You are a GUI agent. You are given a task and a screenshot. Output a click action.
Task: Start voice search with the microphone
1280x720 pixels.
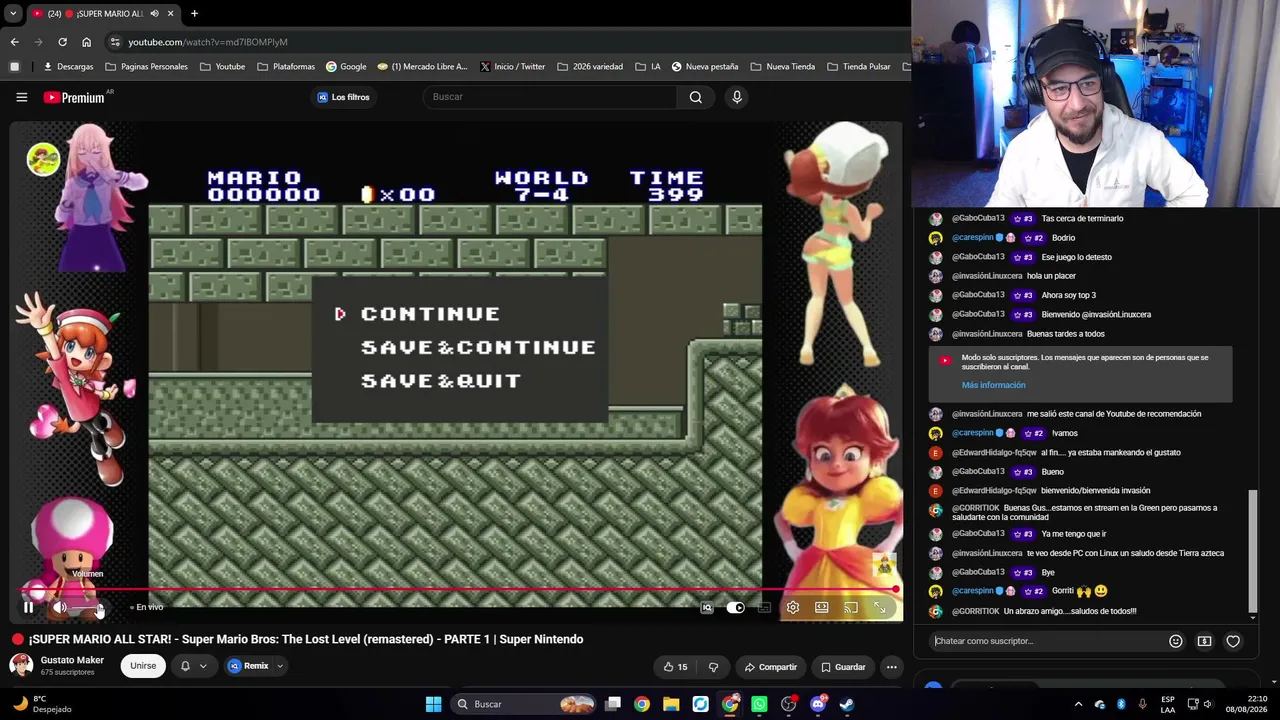[737, 97]
